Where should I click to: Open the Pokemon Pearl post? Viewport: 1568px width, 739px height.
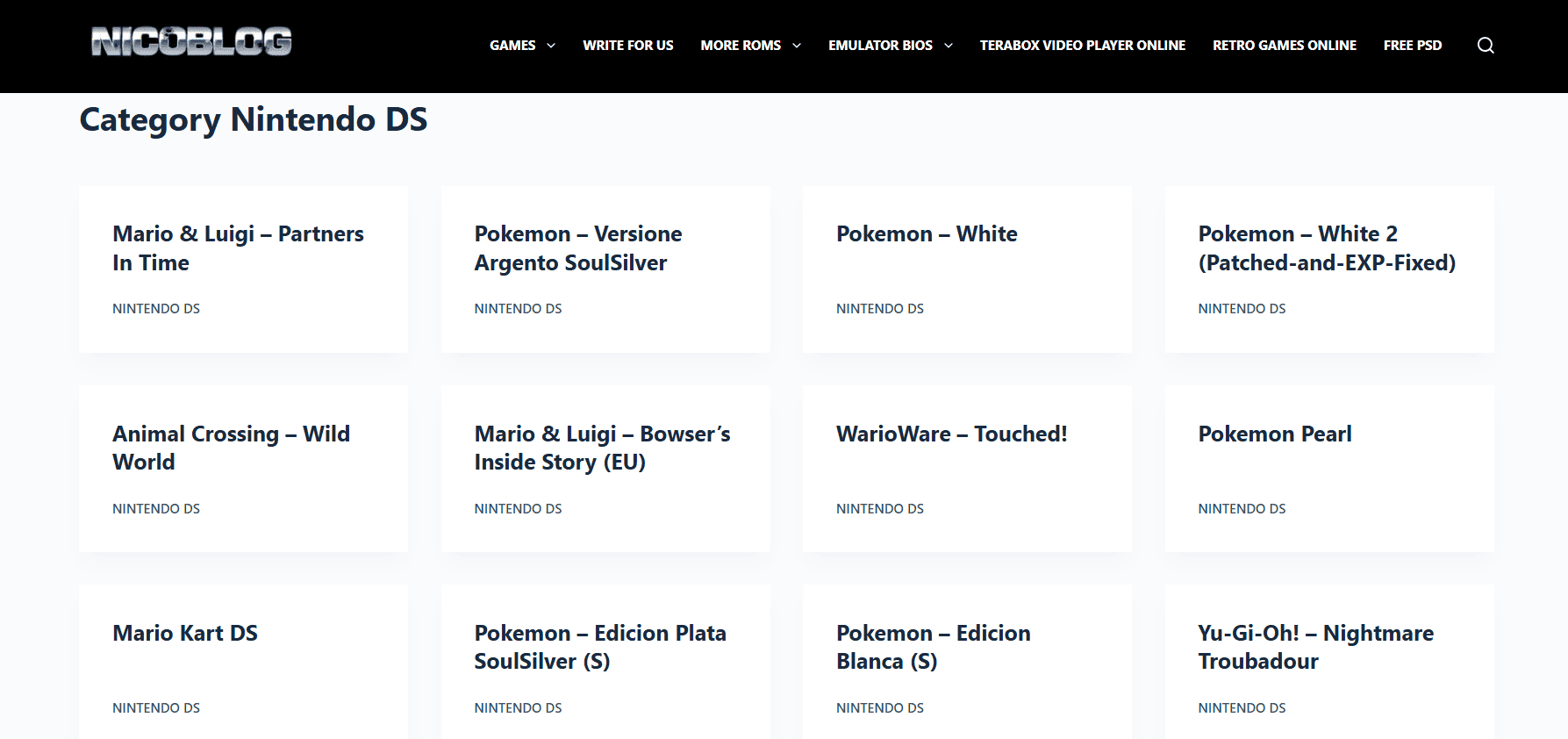pyautogui.click(x=1274, y=434)
